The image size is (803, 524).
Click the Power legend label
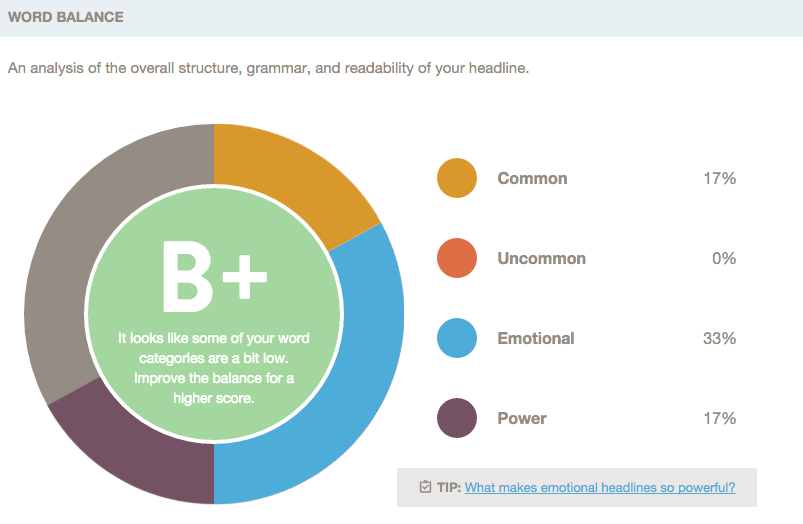[522, 418]
